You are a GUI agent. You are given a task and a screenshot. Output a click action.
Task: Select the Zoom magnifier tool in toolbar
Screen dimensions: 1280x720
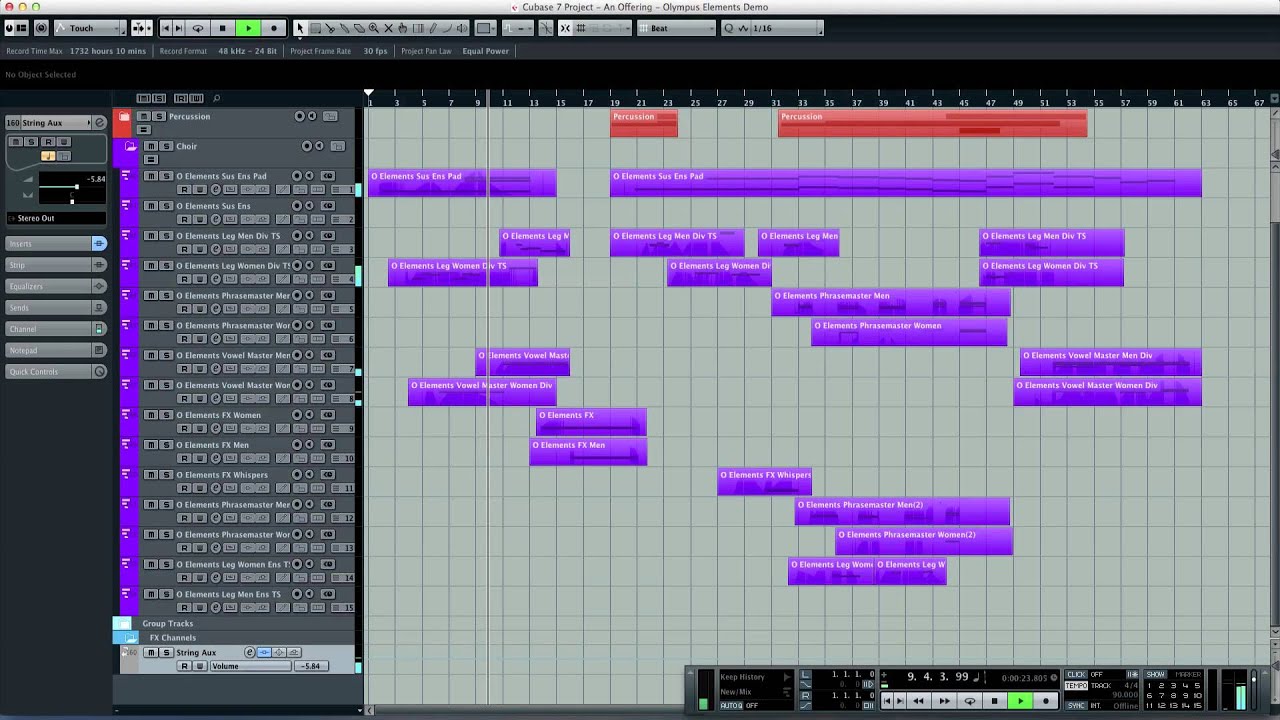tap(373, 28)
